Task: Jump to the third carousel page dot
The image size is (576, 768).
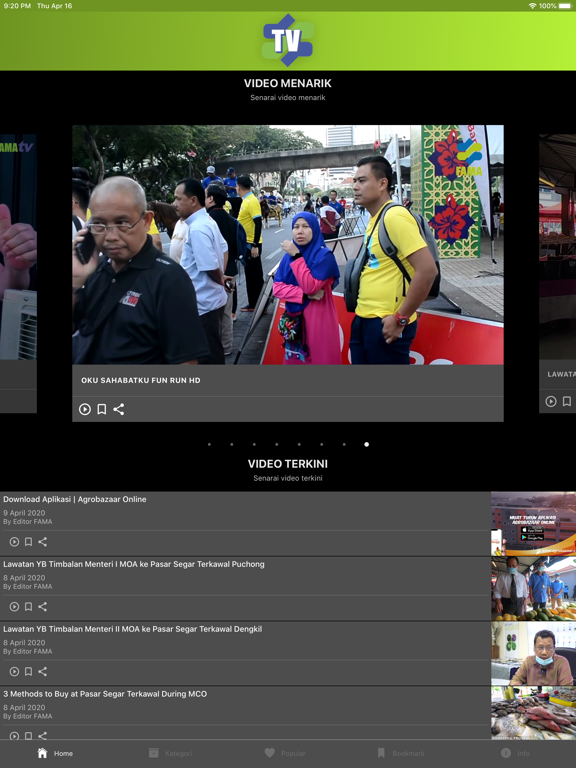Action: tap(254, 444)
